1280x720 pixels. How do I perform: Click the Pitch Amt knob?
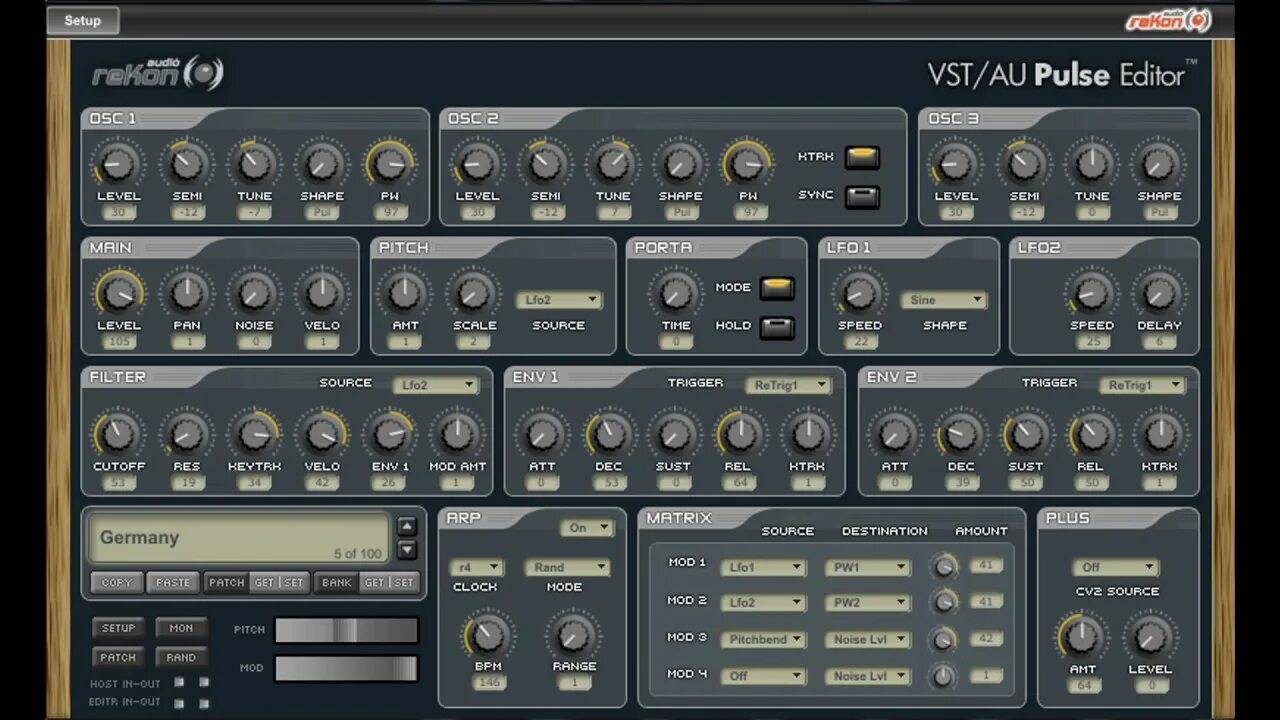pos(404,293)
